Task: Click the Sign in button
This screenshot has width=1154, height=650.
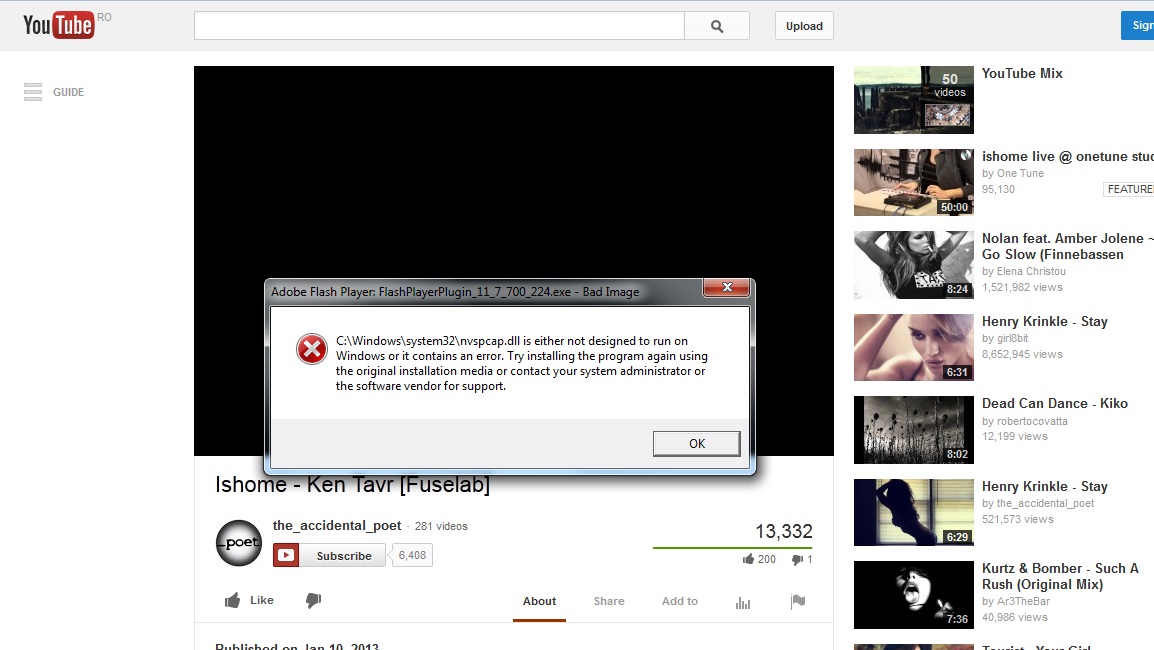Action: (1140, 25)
